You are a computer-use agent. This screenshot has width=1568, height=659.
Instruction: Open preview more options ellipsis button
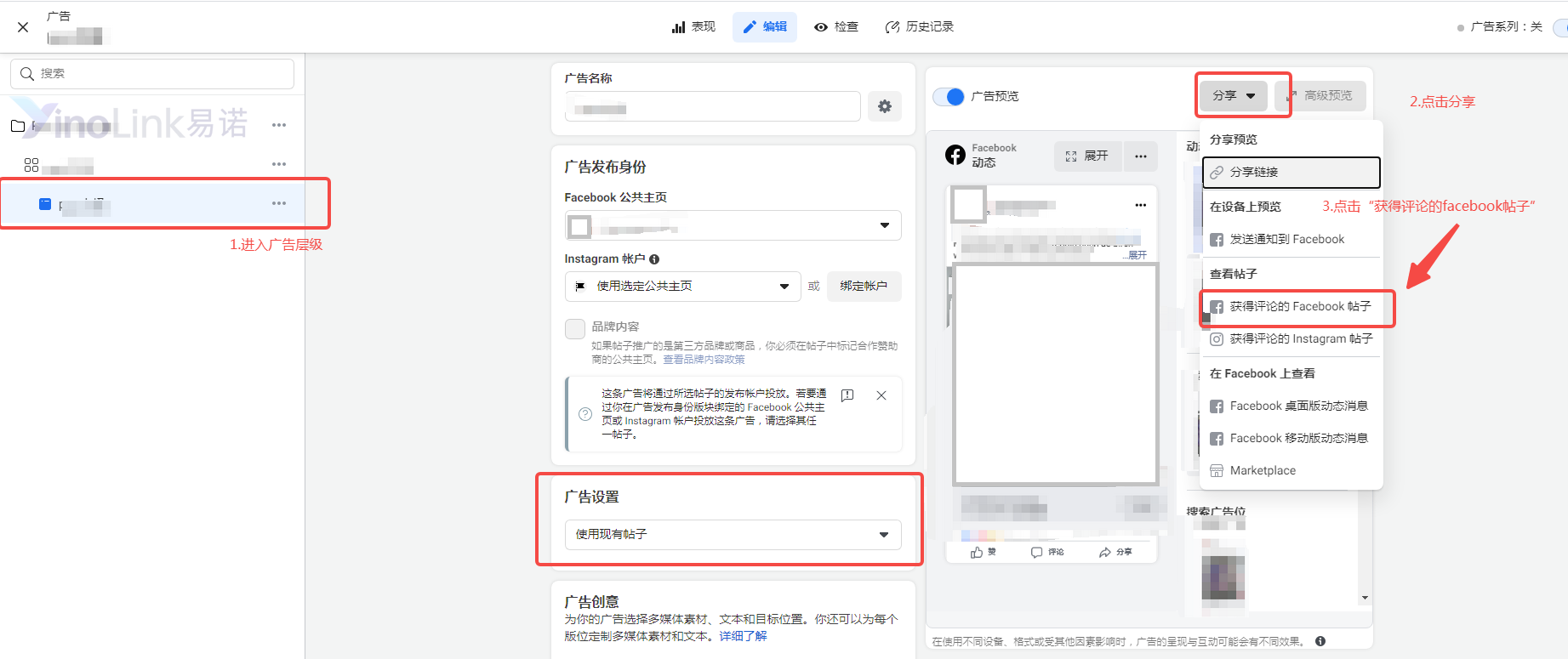1141,156
